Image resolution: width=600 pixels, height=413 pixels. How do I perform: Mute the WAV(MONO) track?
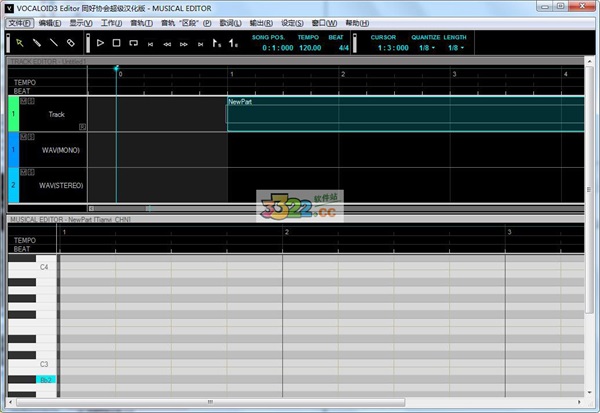pyautogui.click(x=23, y=137)
